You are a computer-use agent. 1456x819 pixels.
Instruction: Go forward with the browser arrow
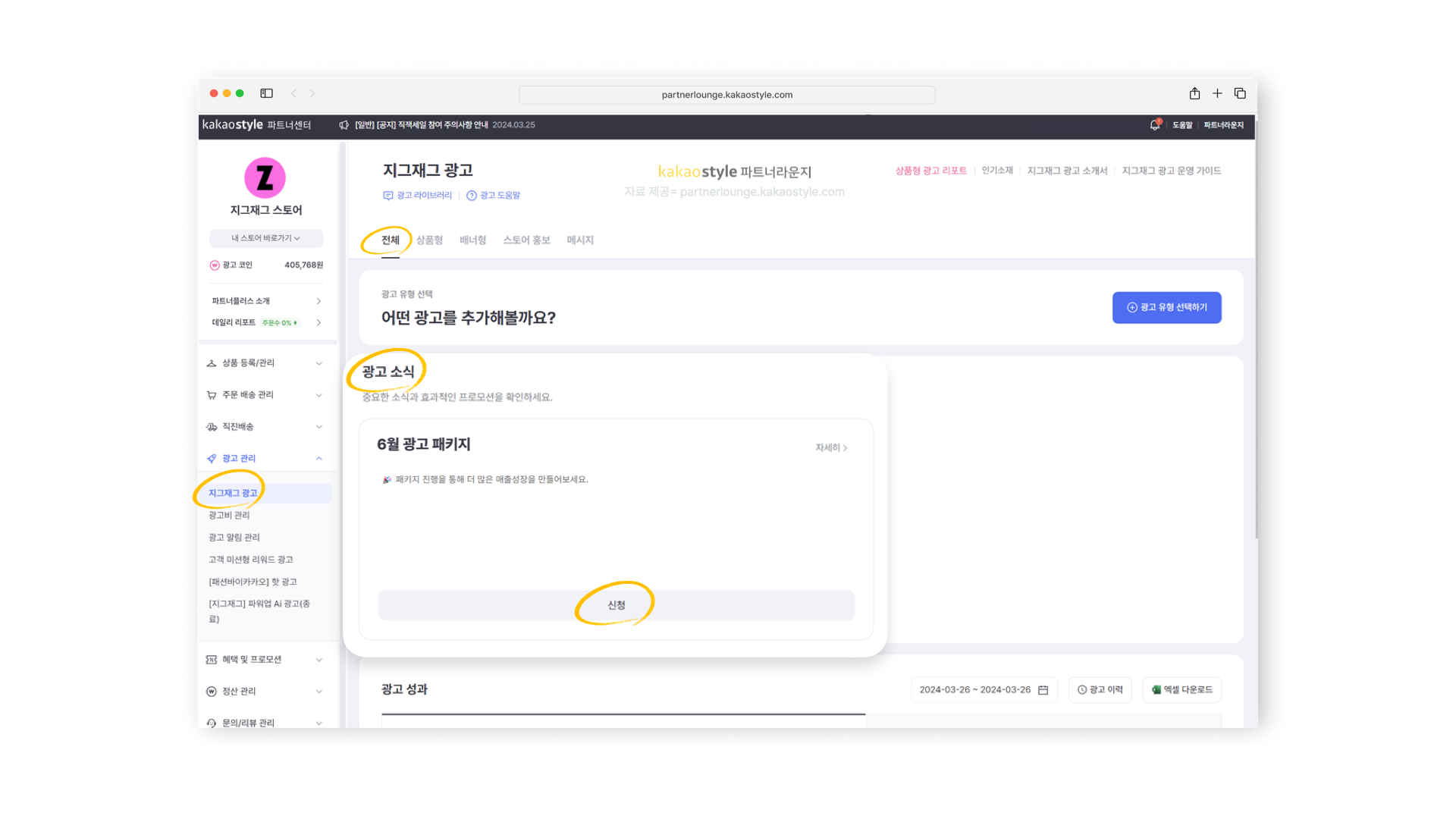click(x=312, y=93)
